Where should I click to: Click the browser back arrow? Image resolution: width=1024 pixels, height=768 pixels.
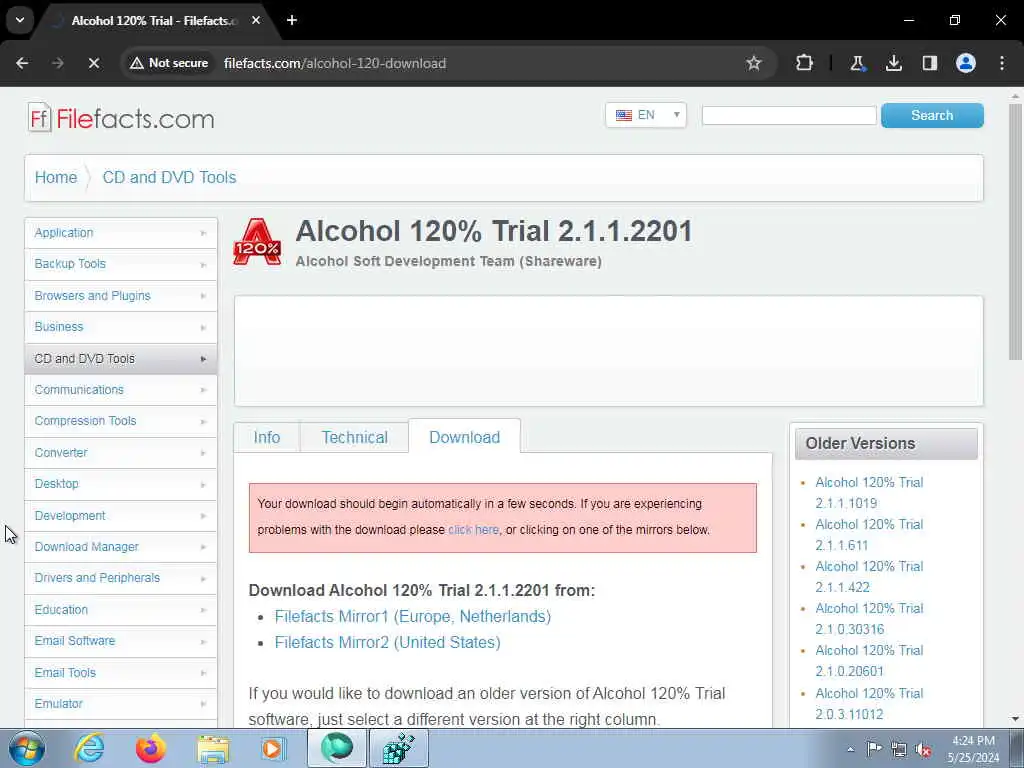coord(22,63)
